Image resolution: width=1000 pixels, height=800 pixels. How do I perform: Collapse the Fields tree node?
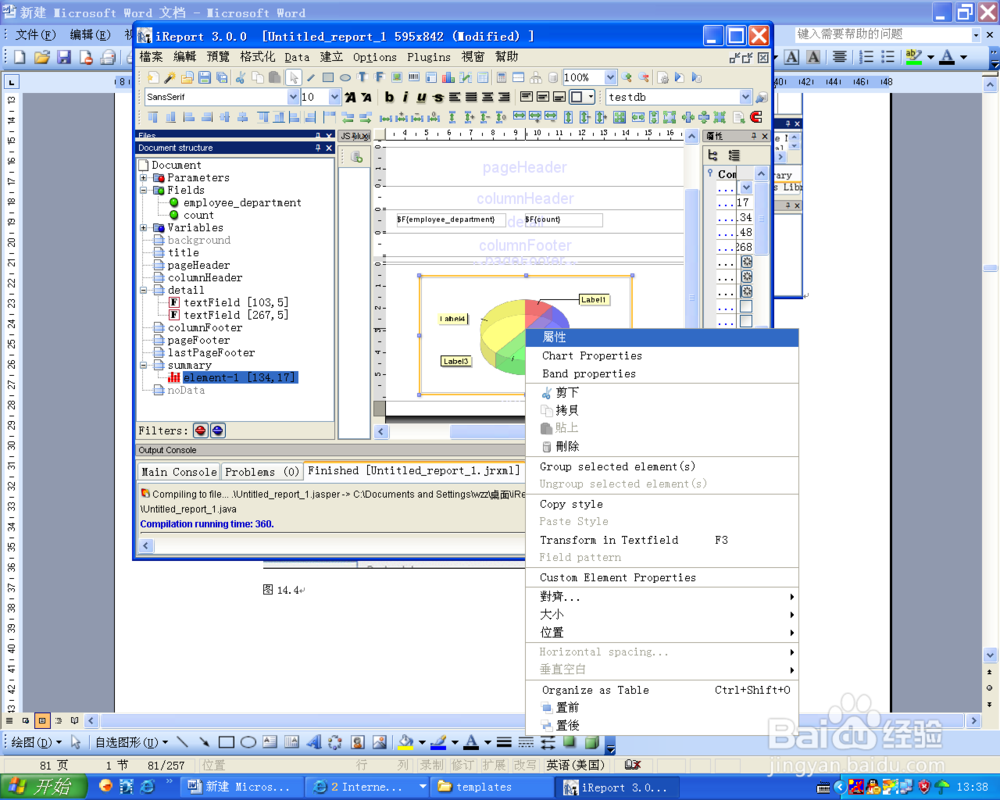[x=144, y=191]
